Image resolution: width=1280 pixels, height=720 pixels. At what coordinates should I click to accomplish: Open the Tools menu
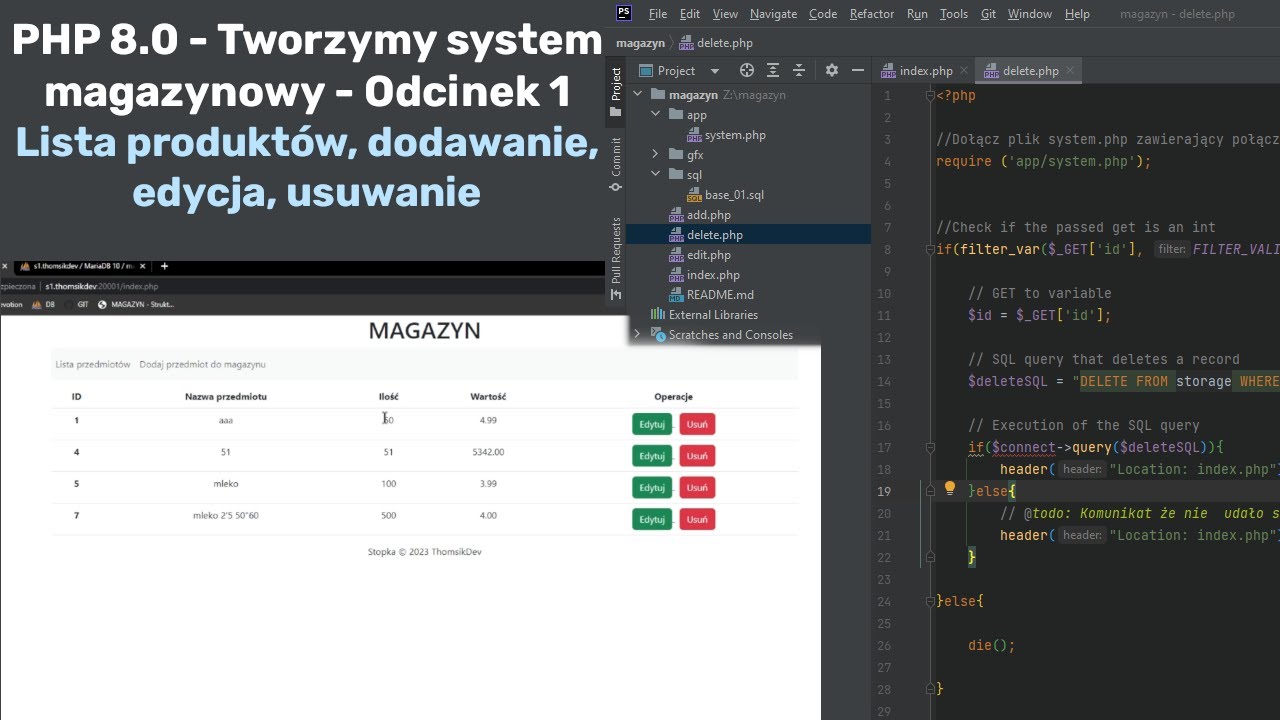(x=954, y=14)
